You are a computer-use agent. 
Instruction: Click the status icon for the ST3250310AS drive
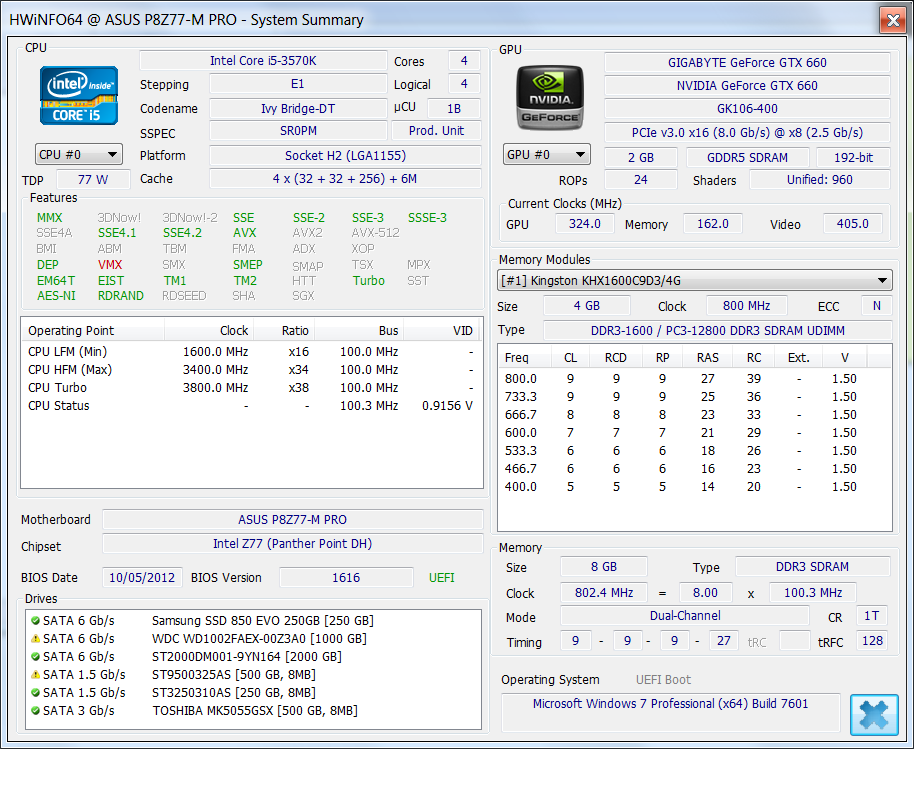click(x=35, y=693)
